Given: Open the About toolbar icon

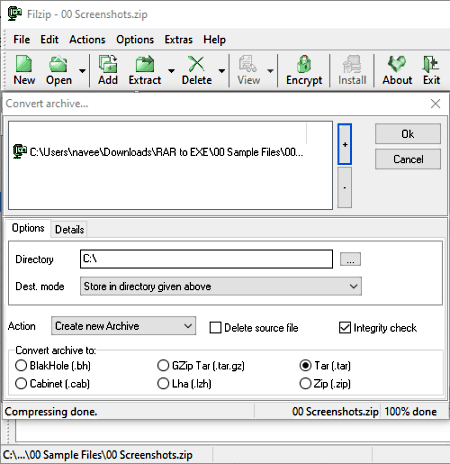Looking at the screenshot, I should point(397,70).
